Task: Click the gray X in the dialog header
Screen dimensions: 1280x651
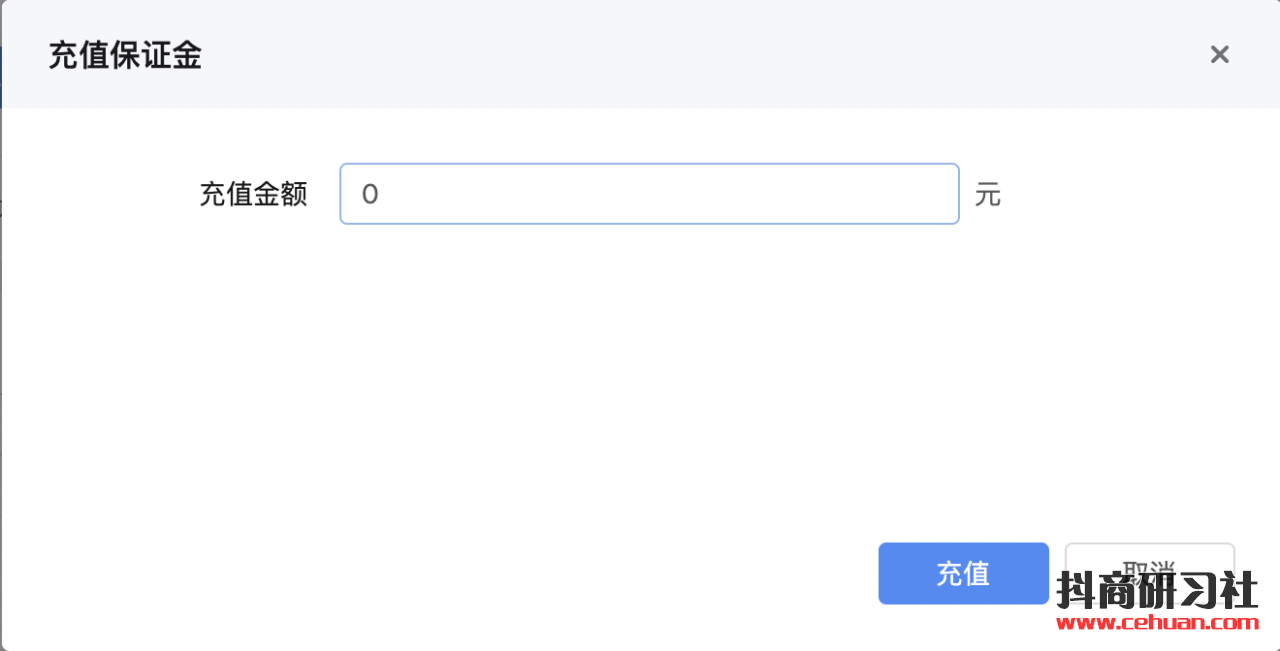Action: [x=1219, y=54]
